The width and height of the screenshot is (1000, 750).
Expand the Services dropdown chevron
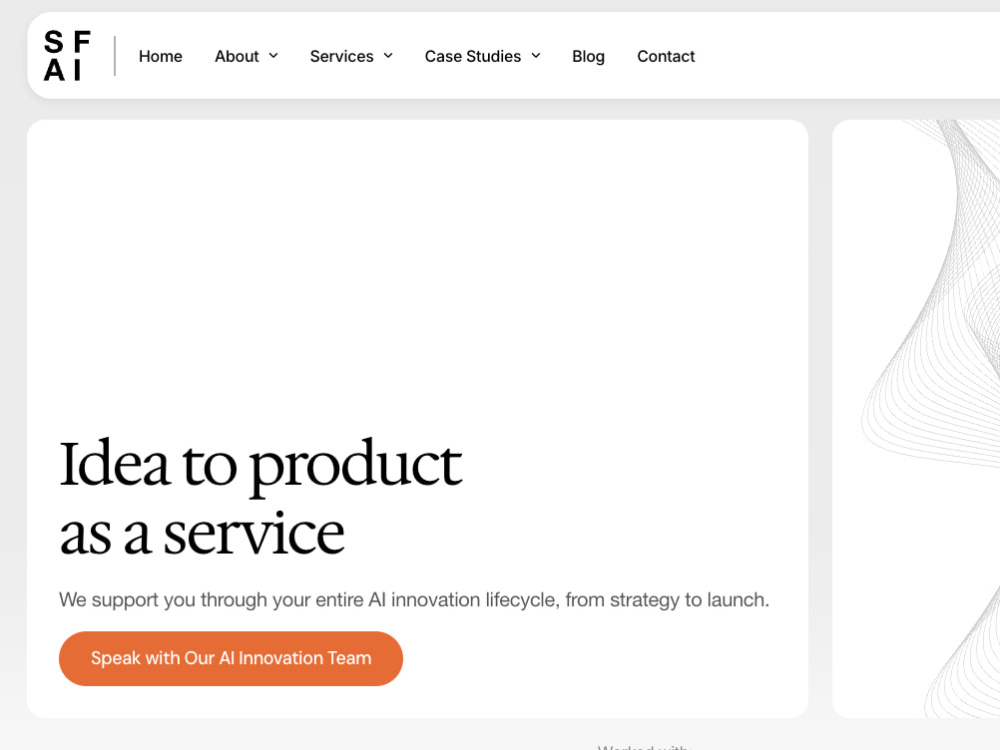[x=388, y=56]
